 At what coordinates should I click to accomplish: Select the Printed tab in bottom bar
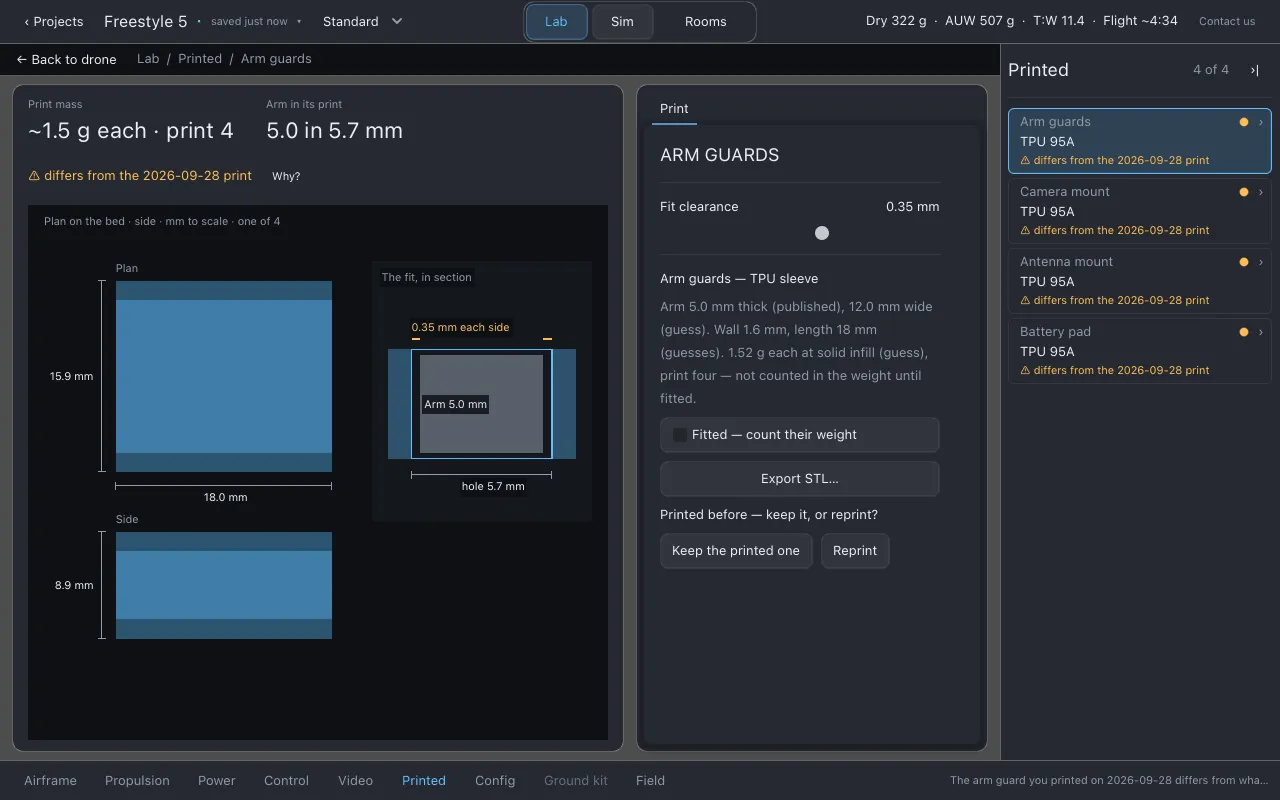tap(424, 781)
